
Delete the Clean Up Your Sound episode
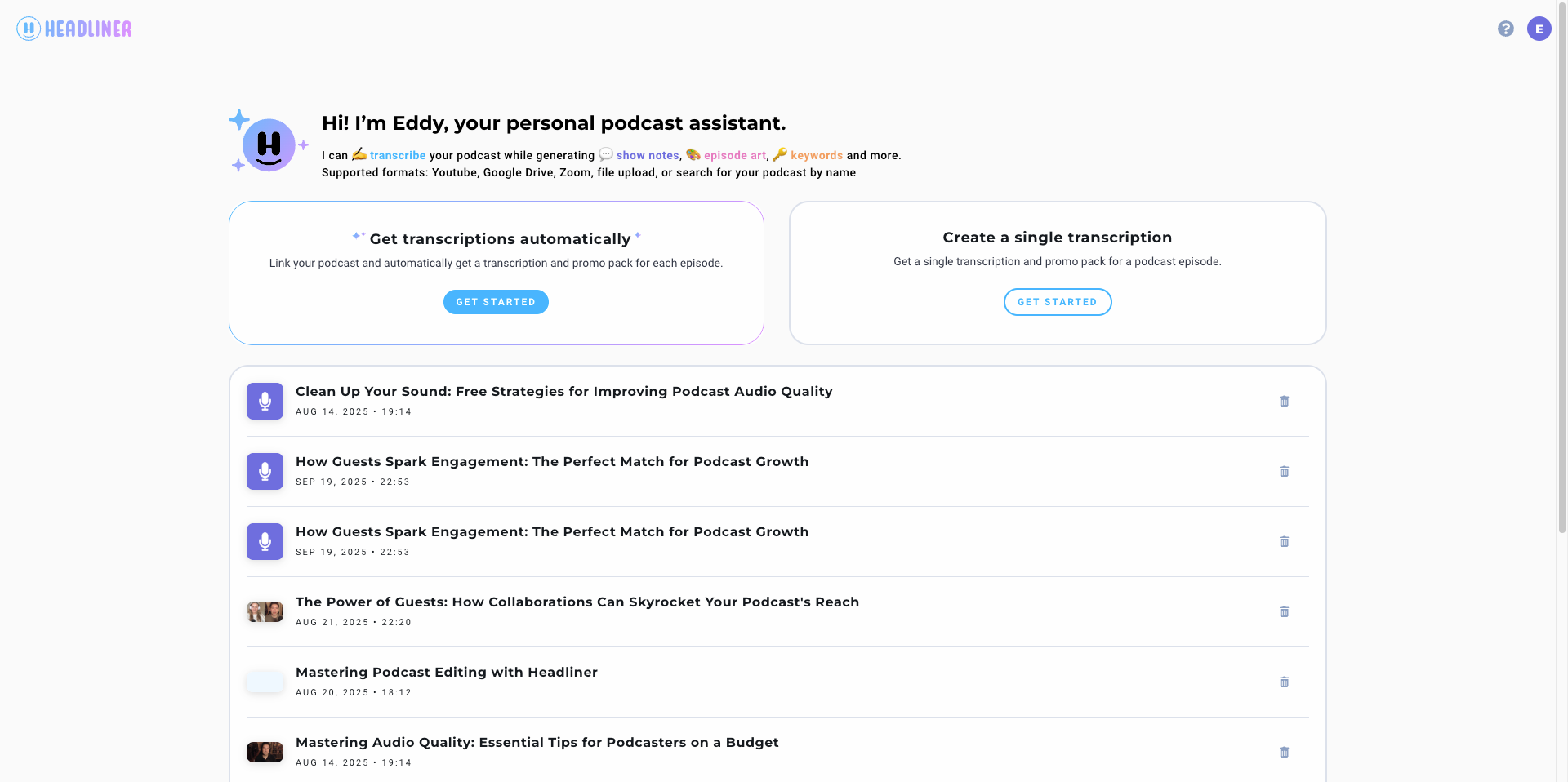click(x=1284, y=402)
